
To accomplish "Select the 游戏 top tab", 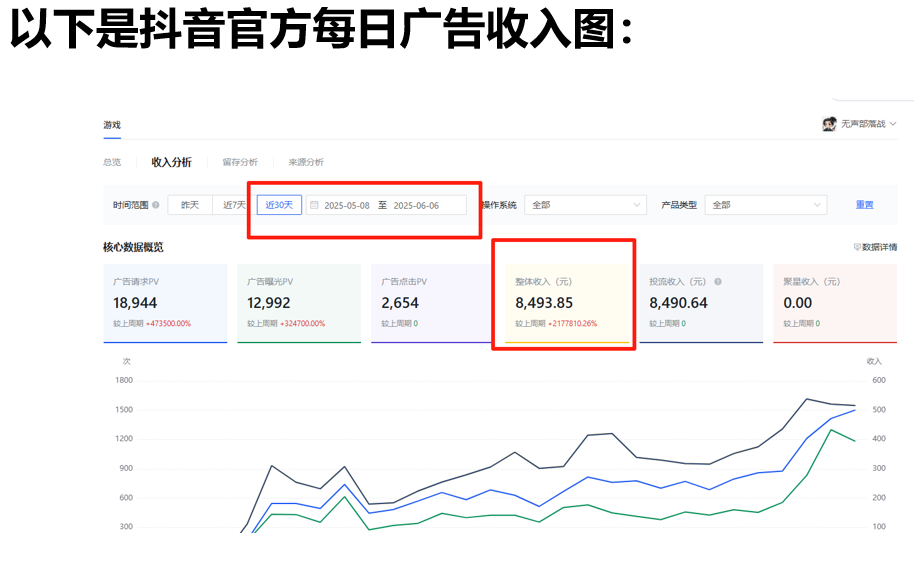I will point(112,125).
